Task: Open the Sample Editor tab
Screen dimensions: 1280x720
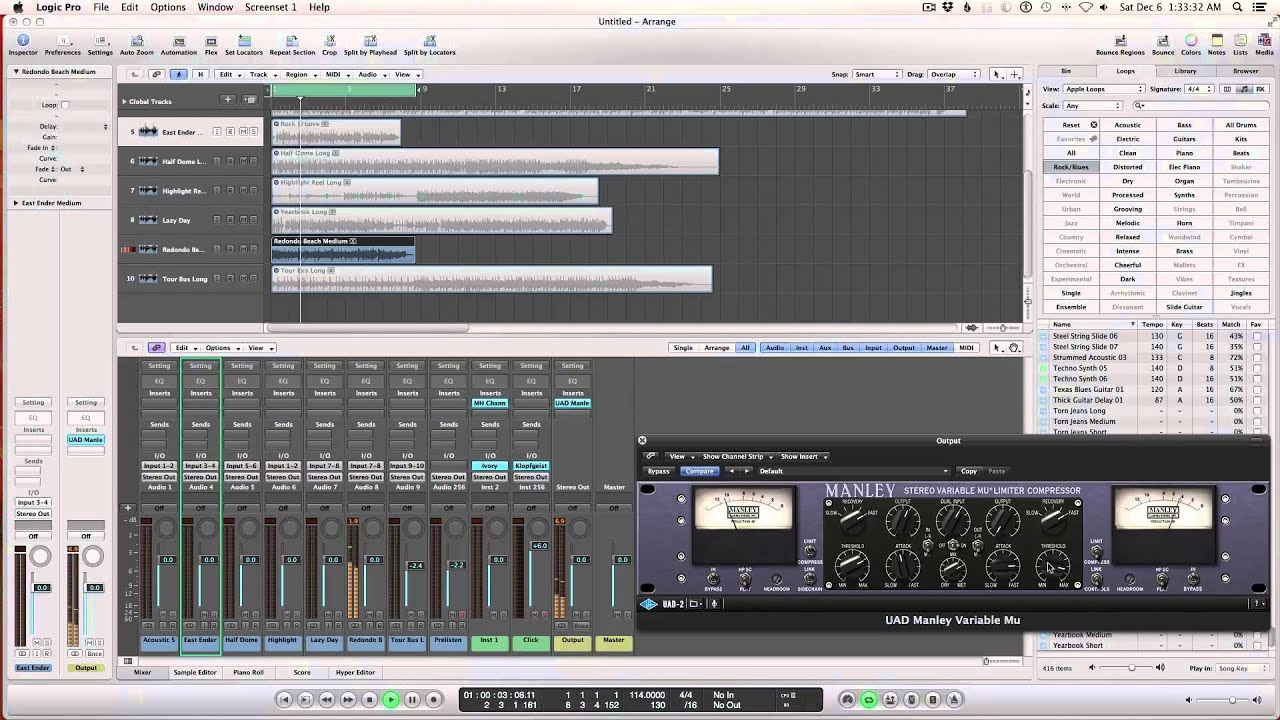Action: click(195, 672)
